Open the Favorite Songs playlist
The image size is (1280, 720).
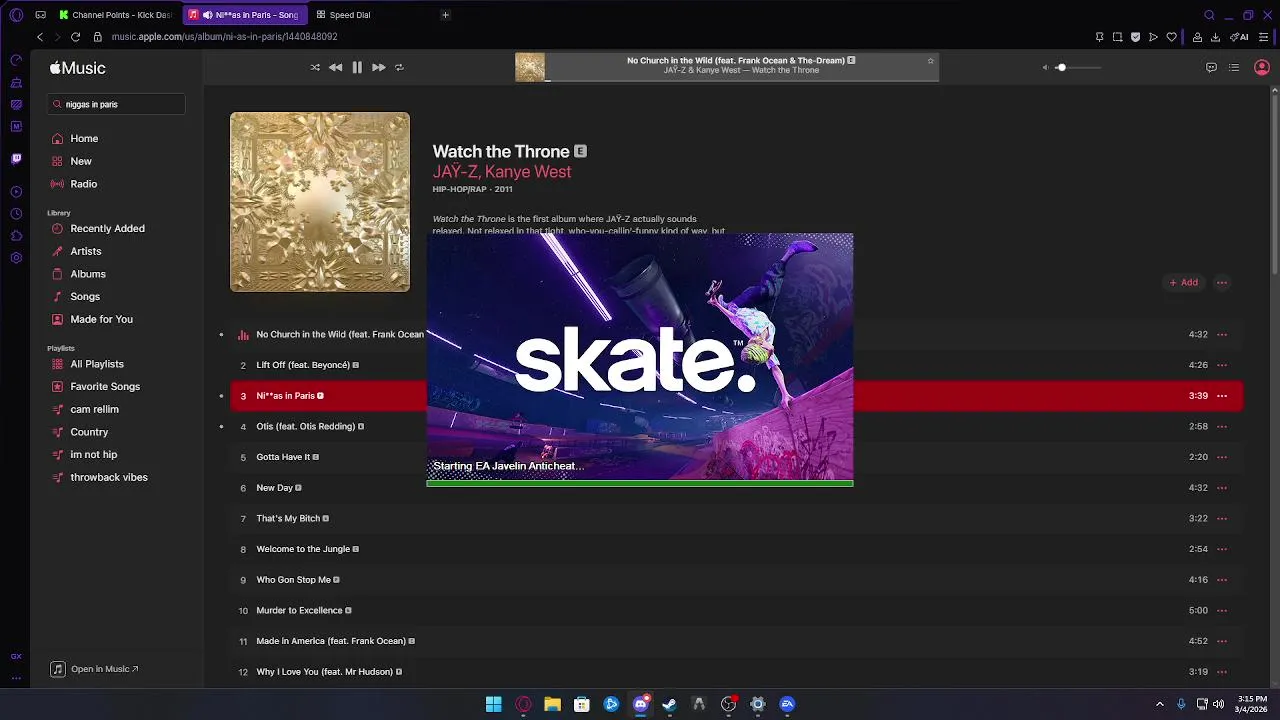click(x=105, y=387)
